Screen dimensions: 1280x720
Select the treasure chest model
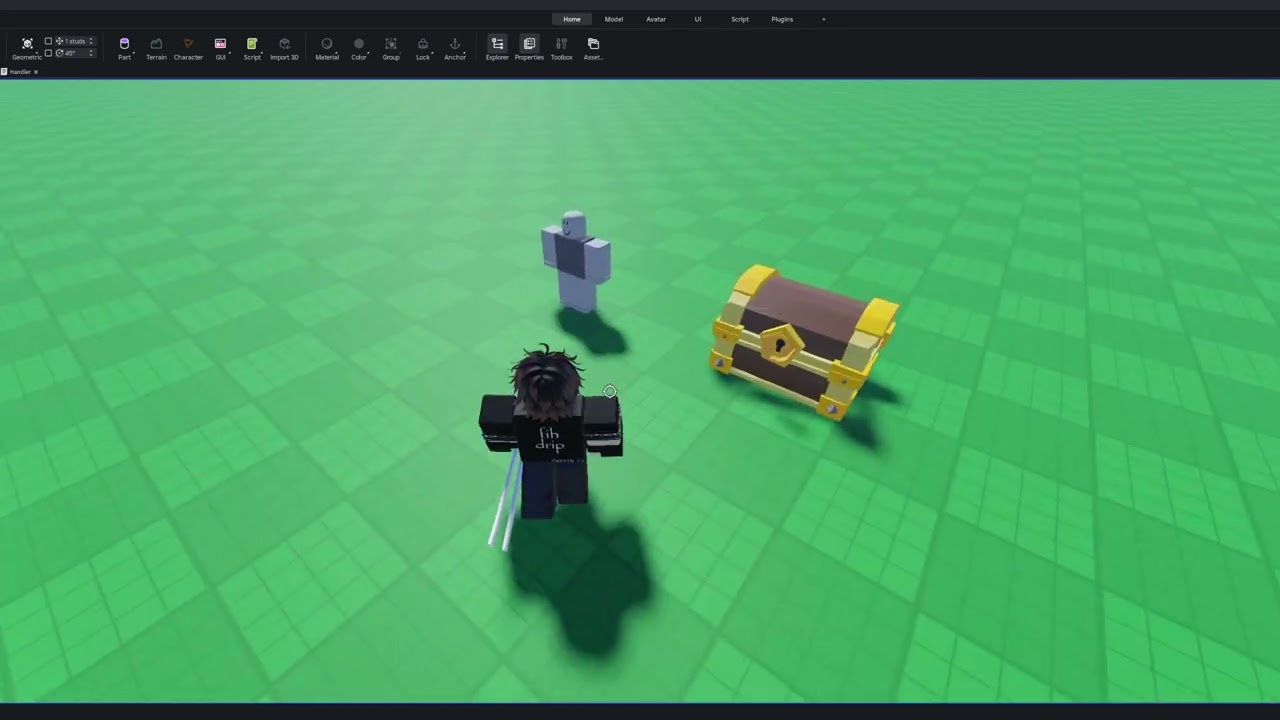[x=805, y=341]
